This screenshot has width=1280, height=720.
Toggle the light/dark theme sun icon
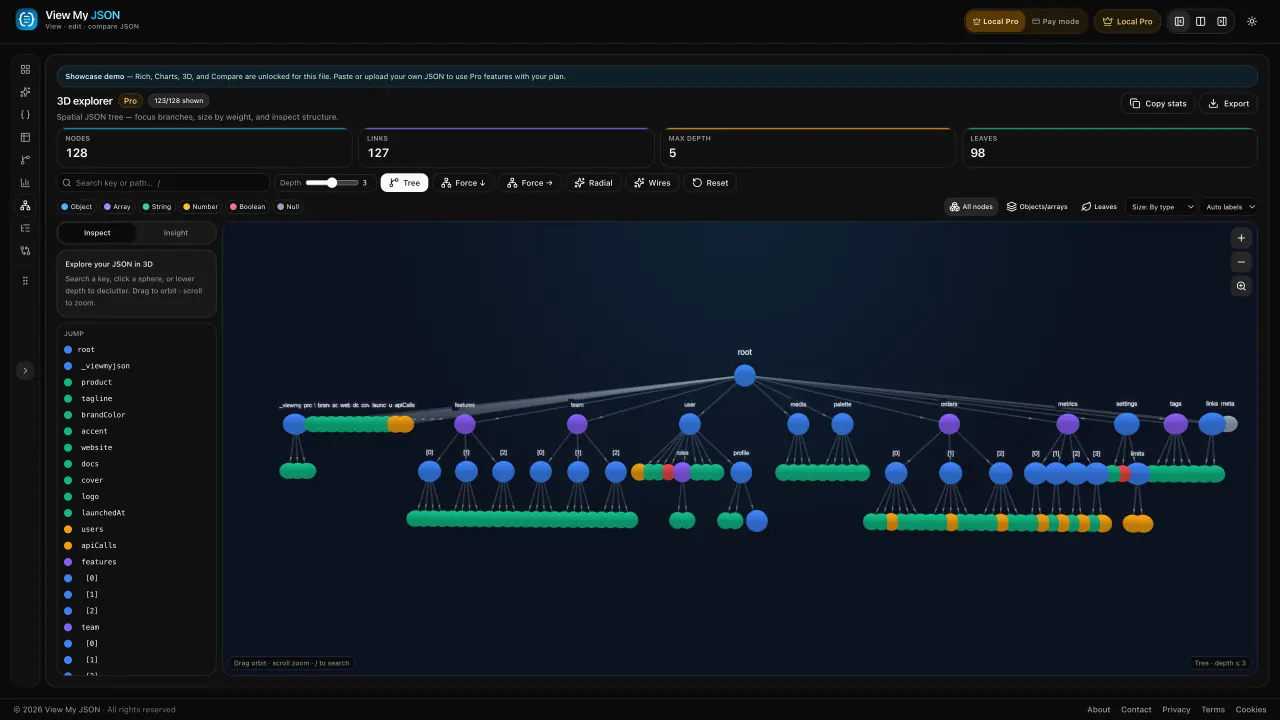1252,21
